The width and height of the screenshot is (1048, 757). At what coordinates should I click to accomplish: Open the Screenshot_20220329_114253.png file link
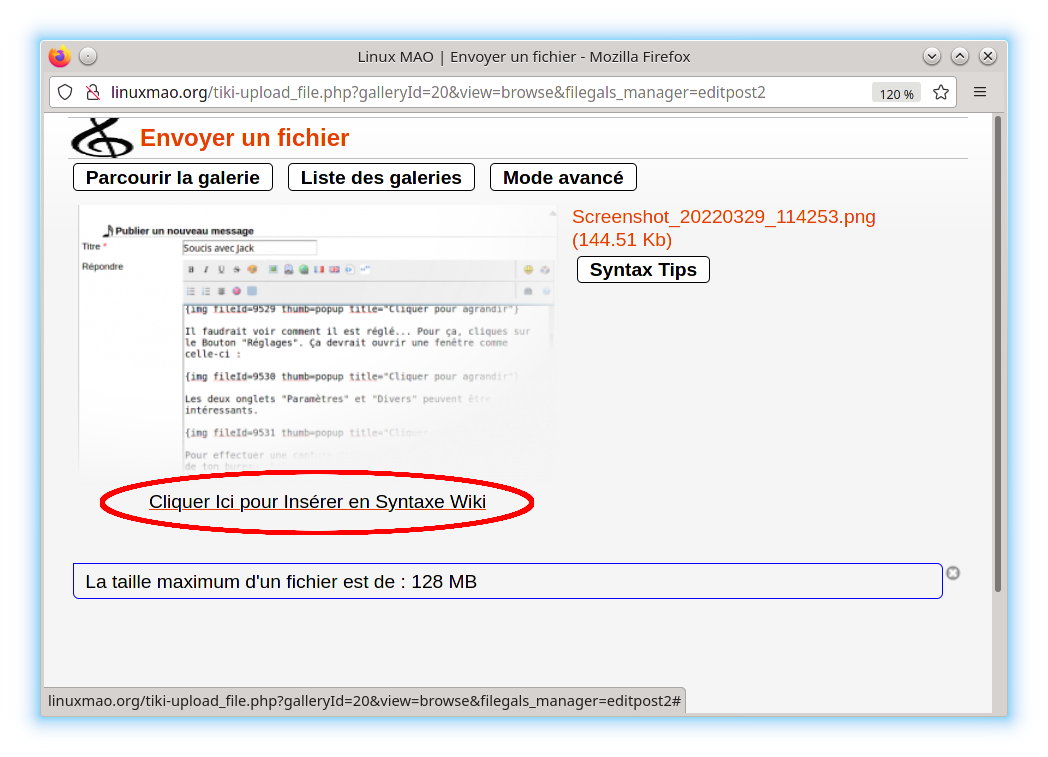pyautogui.click(x=724, y=228)
